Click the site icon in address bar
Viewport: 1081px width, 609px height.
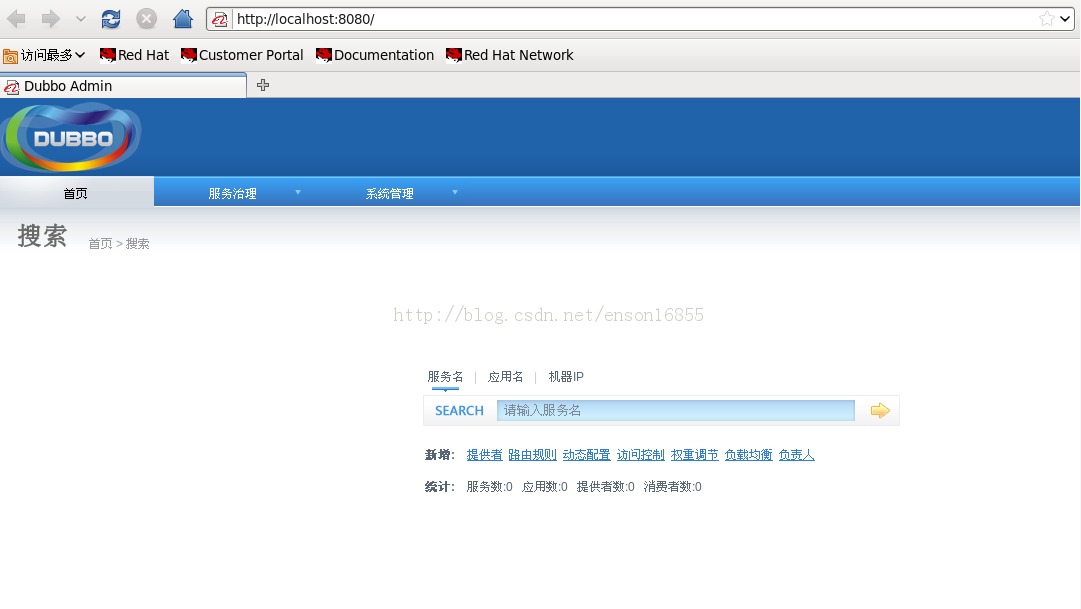tap(220, 19)
